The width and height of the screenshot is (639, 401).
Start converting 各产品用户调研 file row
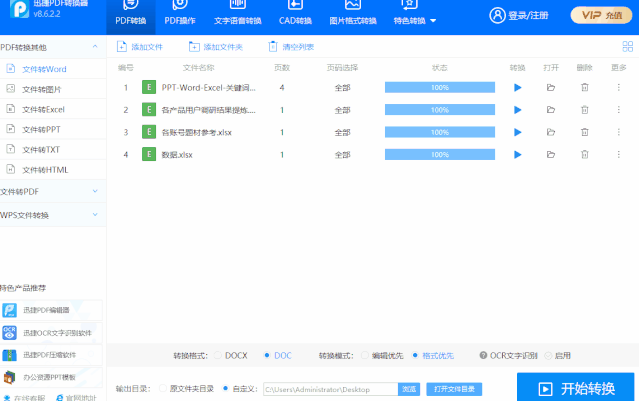[x=518, y=110]
